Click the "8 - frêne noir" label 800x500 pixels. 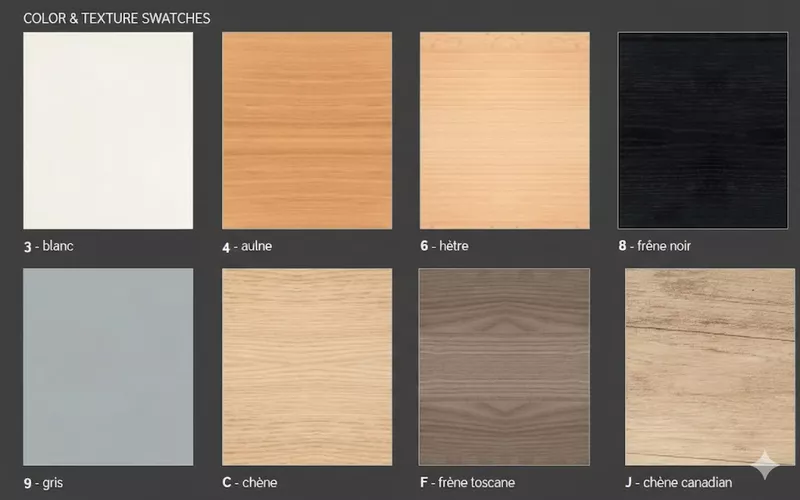[655, 246]
